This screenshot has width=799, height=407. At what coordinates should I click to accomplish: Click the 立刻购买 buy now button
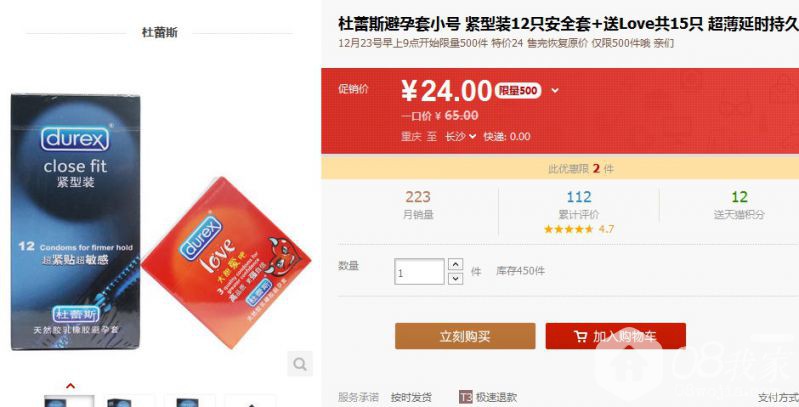[465, 336]
